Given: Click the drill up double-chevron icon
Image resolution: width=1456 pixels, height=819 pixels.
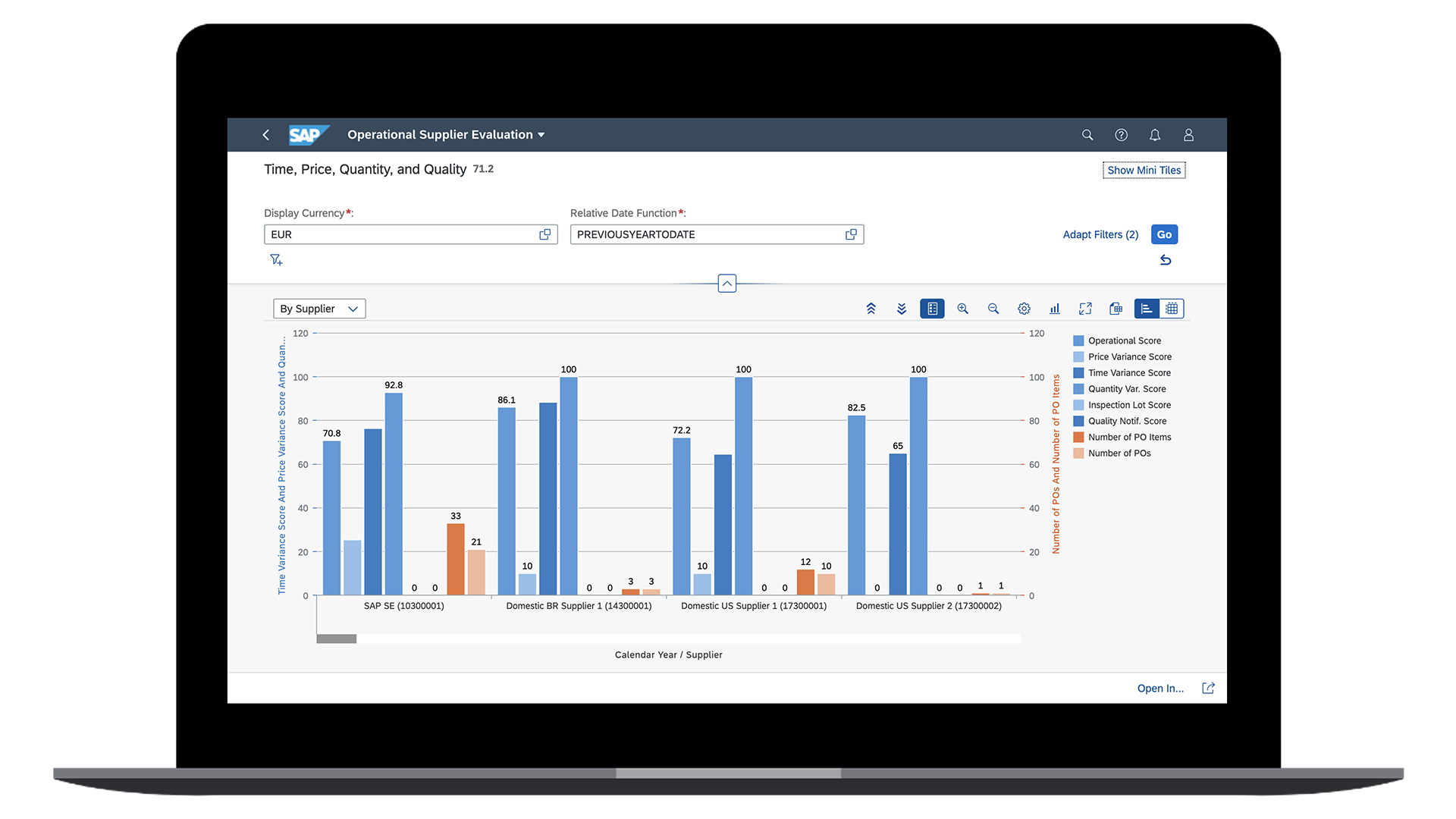Looking at the screenshot, I should point(871,309).
